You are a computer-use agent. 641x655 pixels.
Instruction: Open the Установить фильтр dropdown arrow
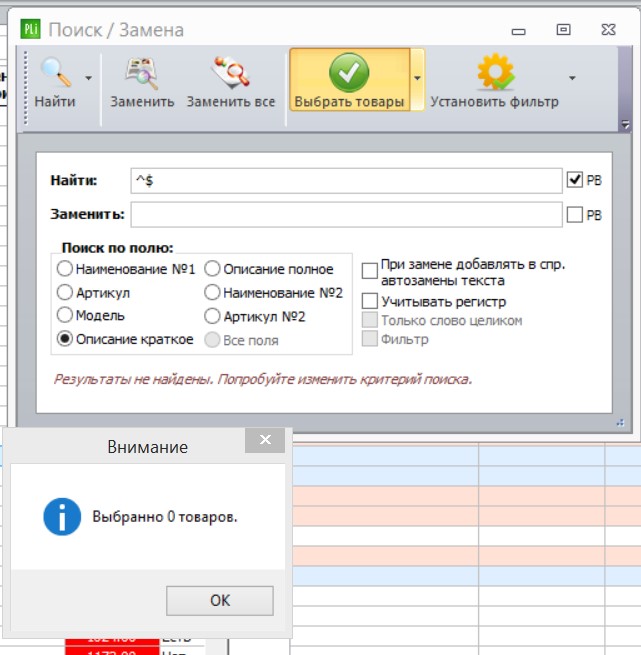coord(572,78)
